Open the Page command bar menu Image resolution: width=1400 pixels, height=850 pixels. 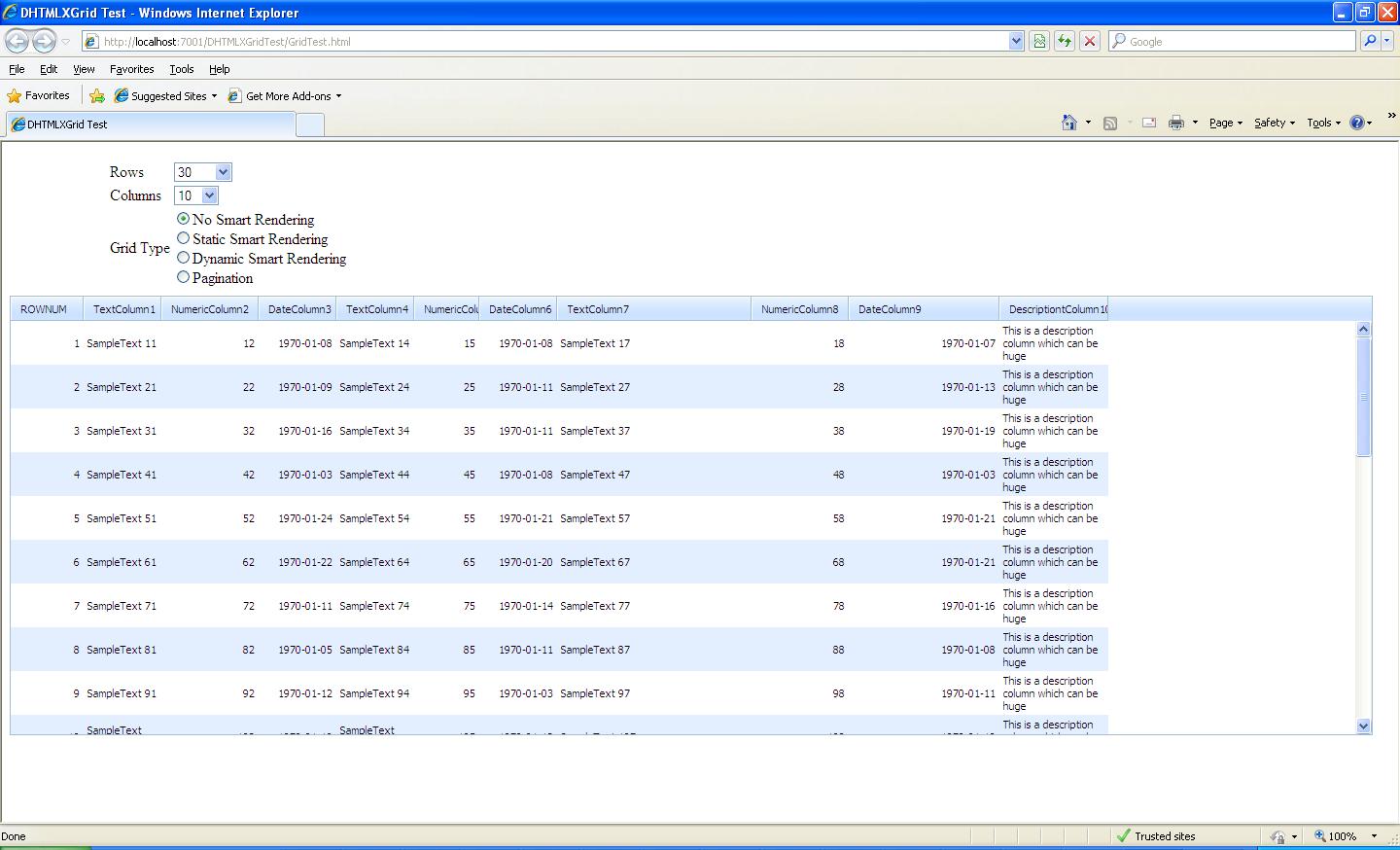(x=1225, y=123)
